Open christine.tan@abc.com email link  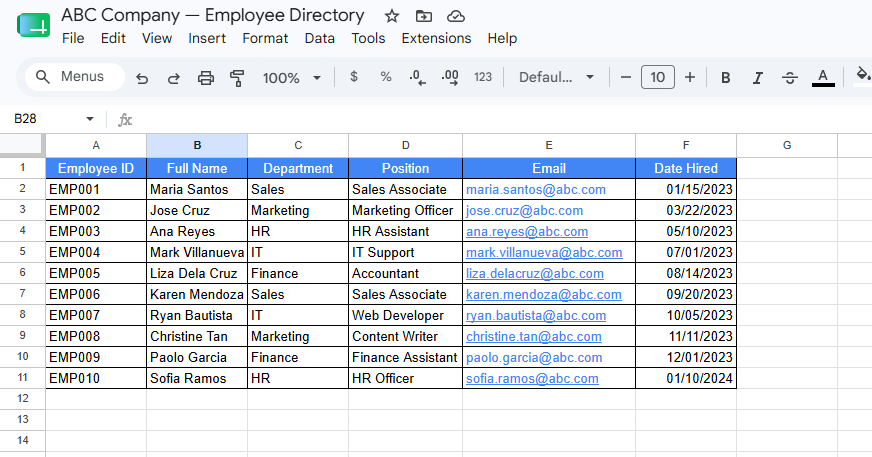tap(533, 336)
